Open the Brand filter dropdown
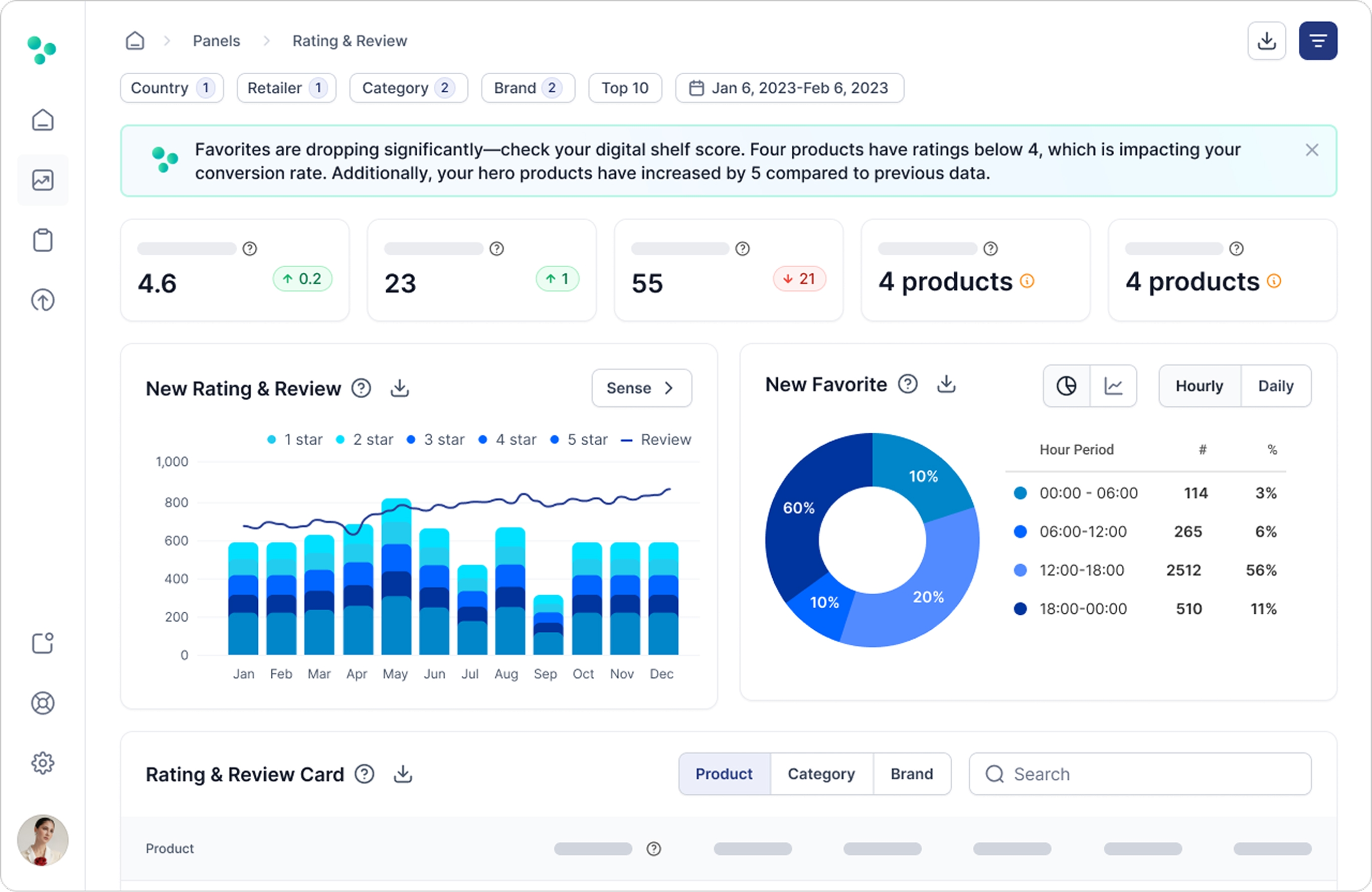Screen dimensions: 1372x892 [528, 88]
